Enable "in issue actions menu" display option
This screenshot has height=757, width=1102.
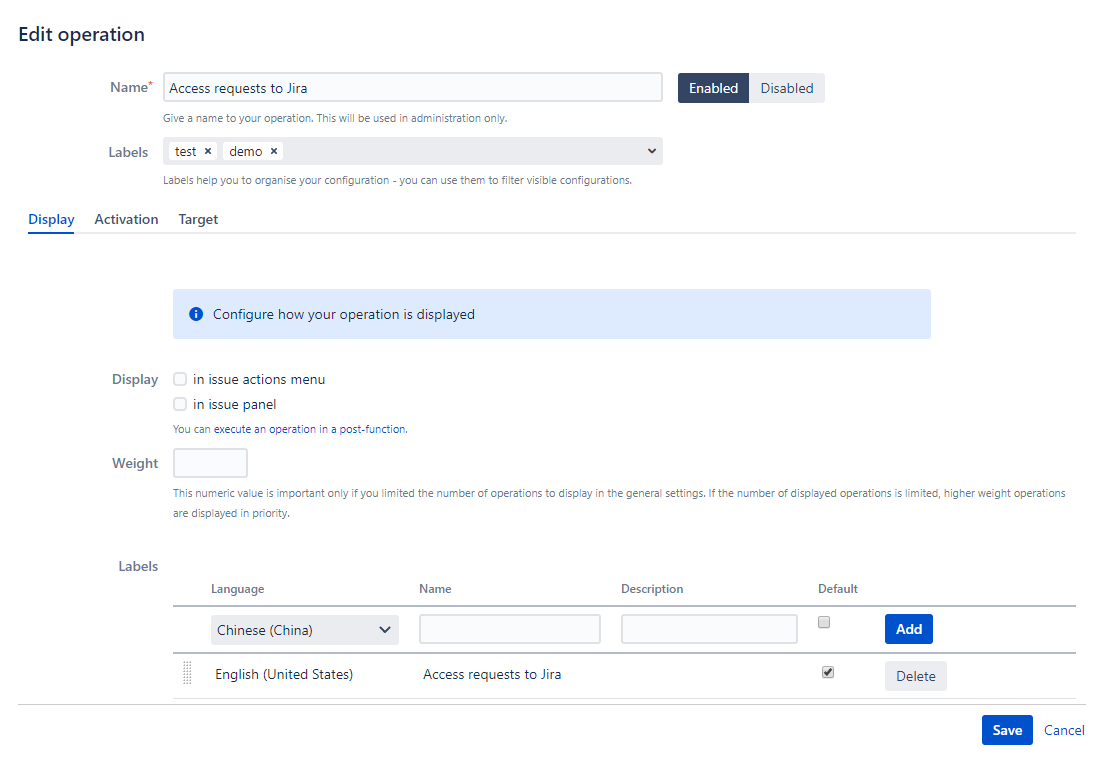(x=179, y=378)
